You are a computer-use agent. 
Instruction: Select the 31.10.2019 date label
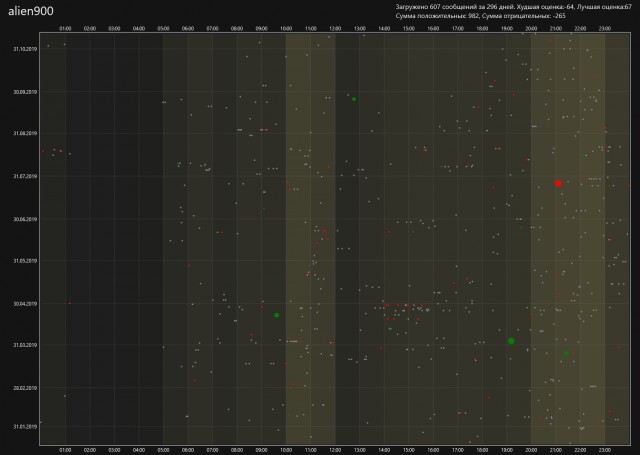point(25,49)
